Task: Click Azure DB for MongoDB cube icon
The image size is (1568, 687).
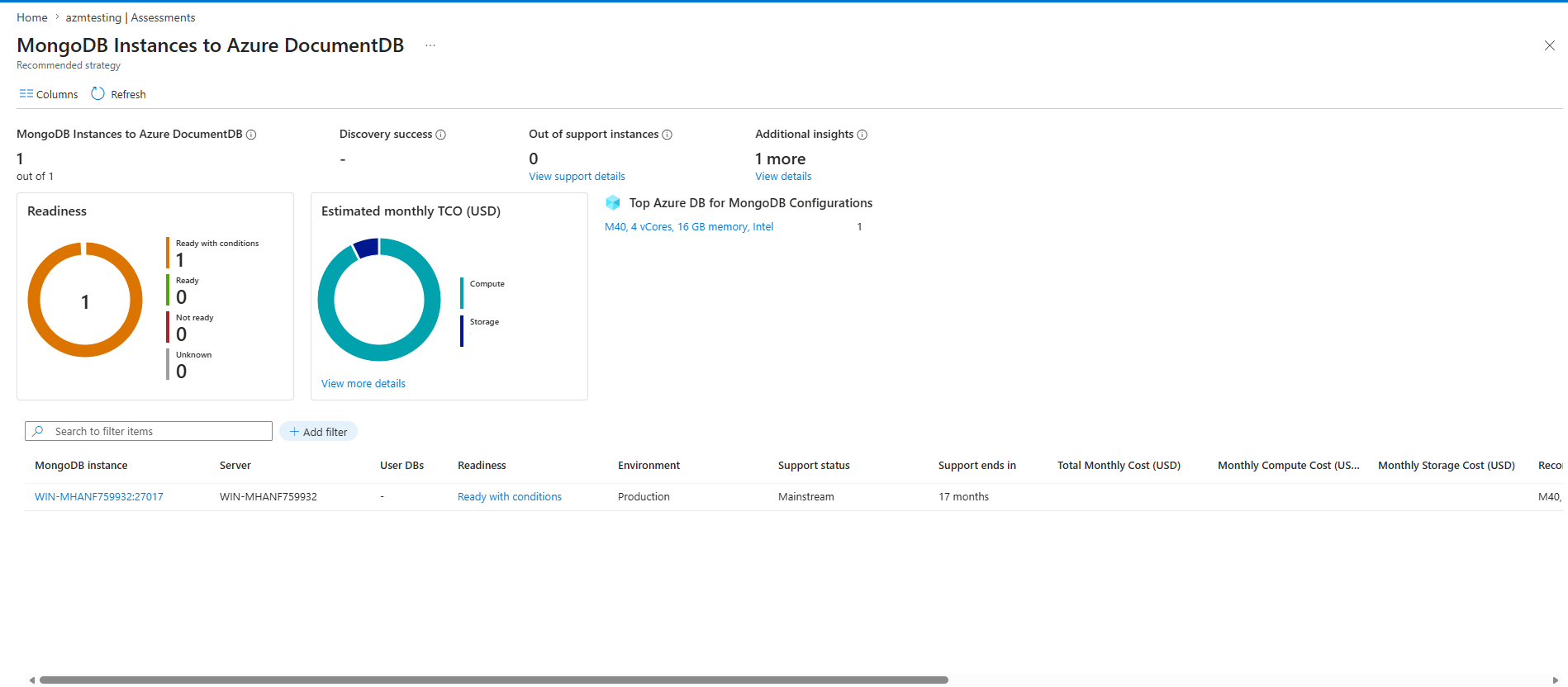Action: tap(613, 203)
